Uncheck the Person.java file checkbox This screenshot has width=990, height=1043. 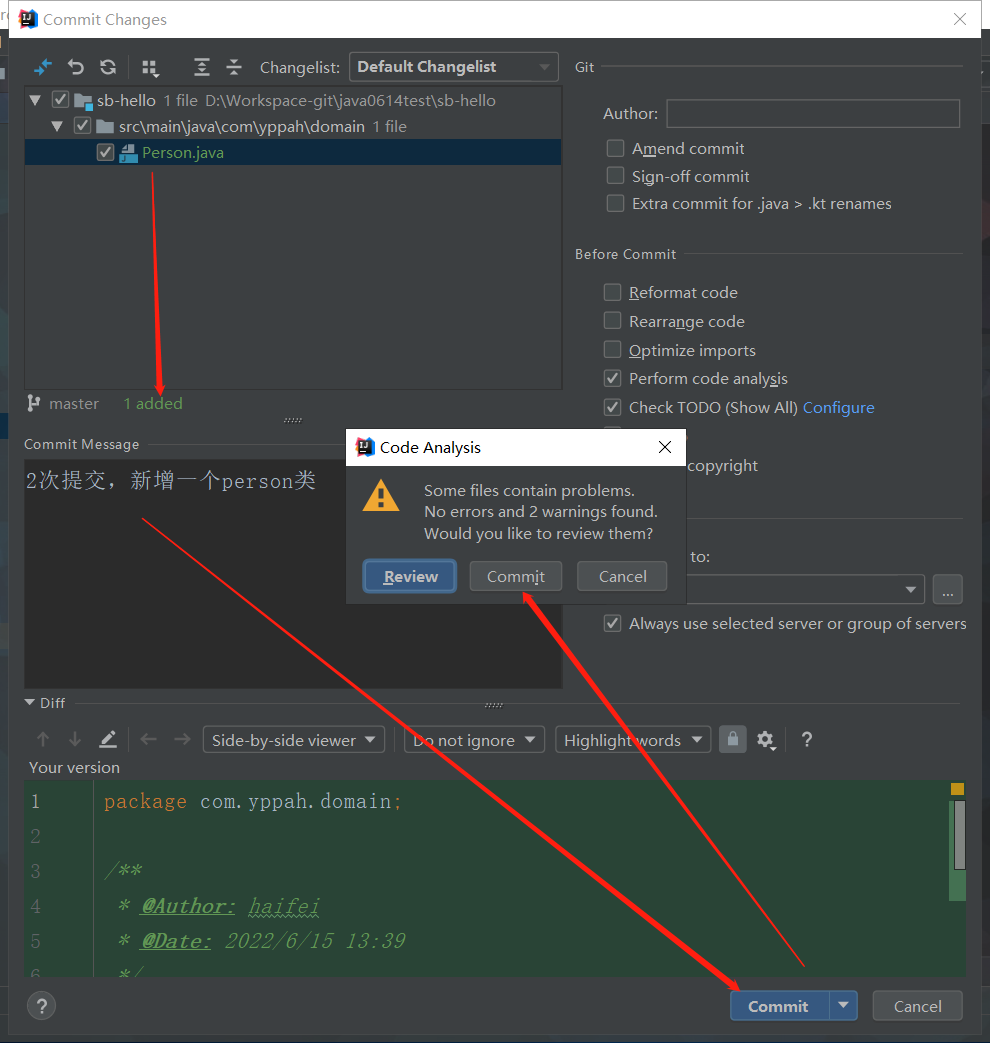coord(105,153)
